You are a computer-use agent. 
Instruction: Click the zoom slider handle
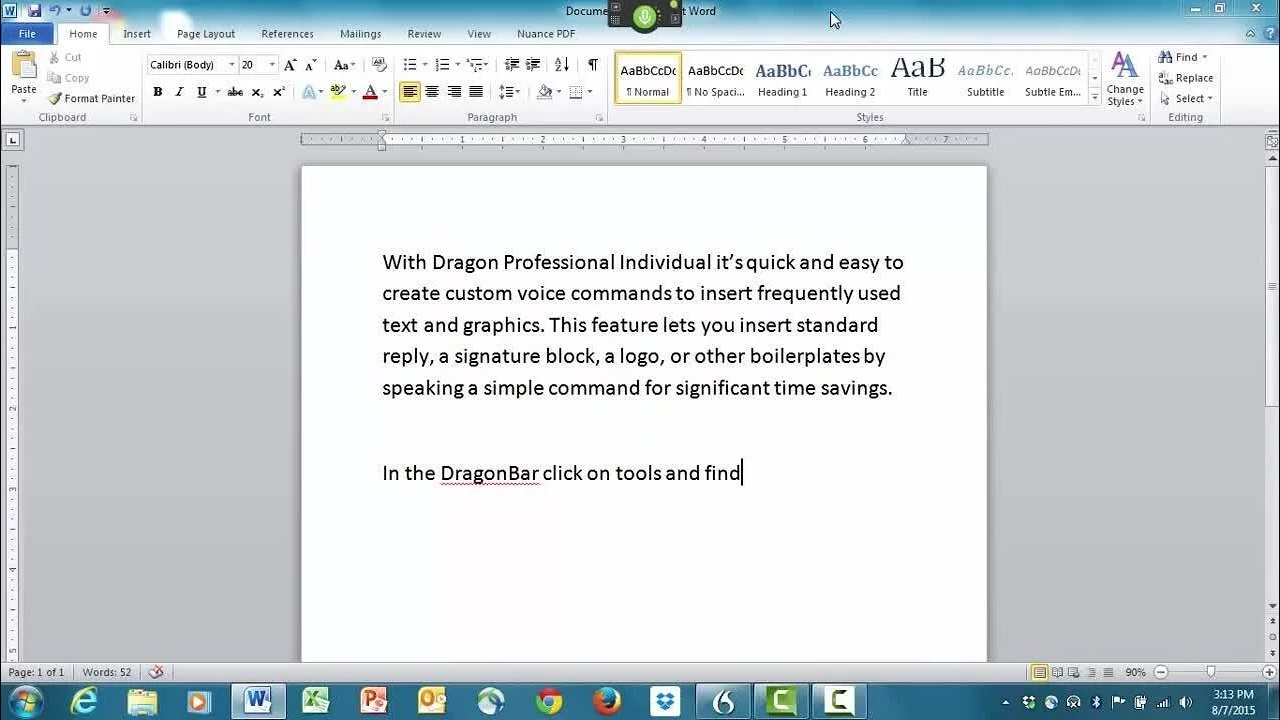[x=1211, y=673]
